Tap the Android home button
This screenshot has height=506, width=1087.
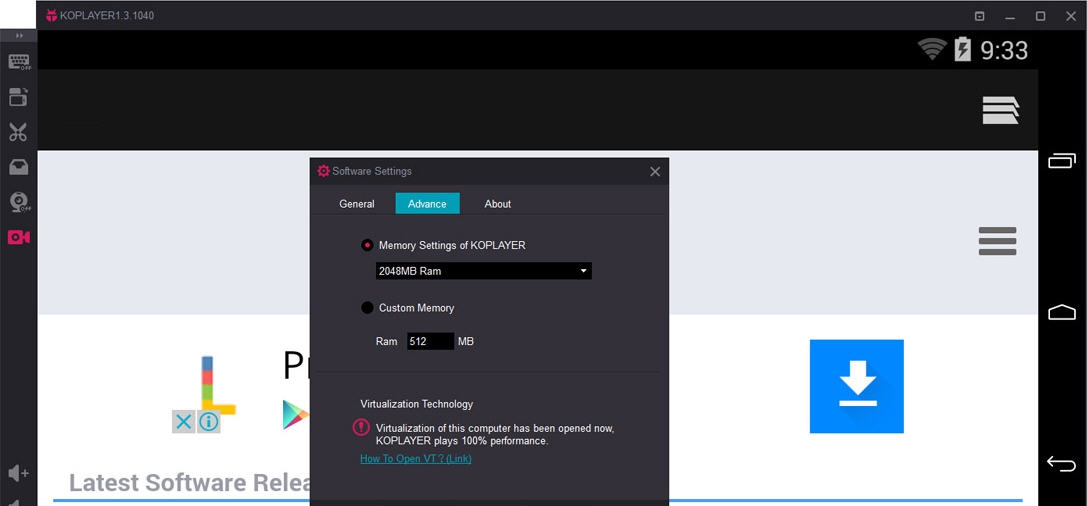[1061, 312]
